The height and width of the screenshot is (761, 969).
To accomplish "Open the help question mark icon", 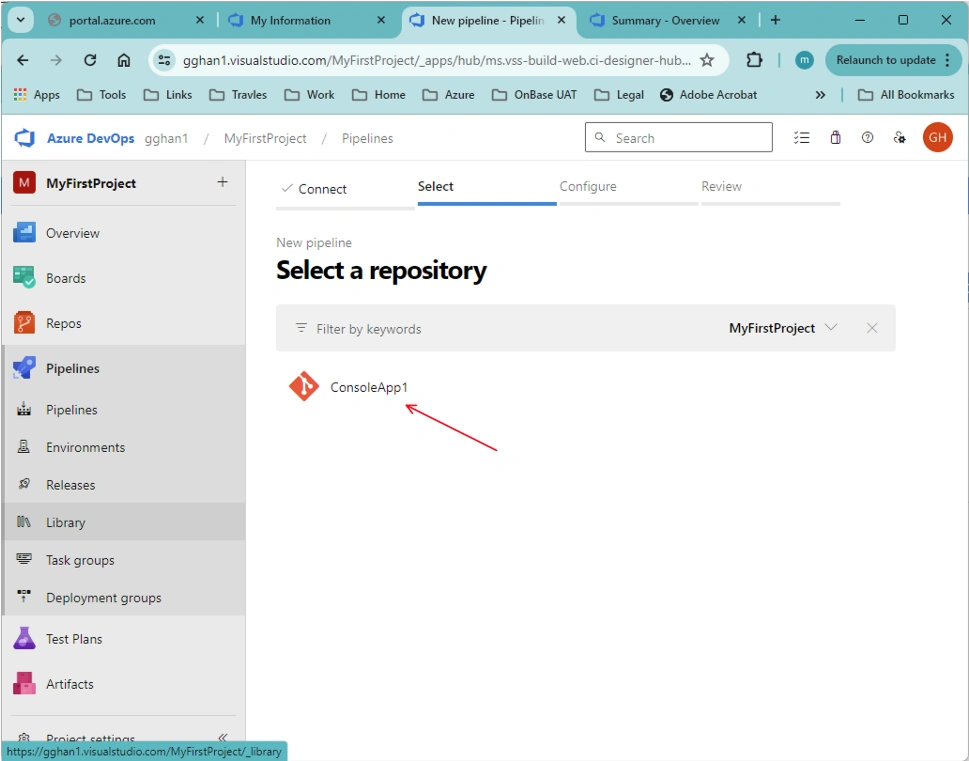I will tap(868, 137).
